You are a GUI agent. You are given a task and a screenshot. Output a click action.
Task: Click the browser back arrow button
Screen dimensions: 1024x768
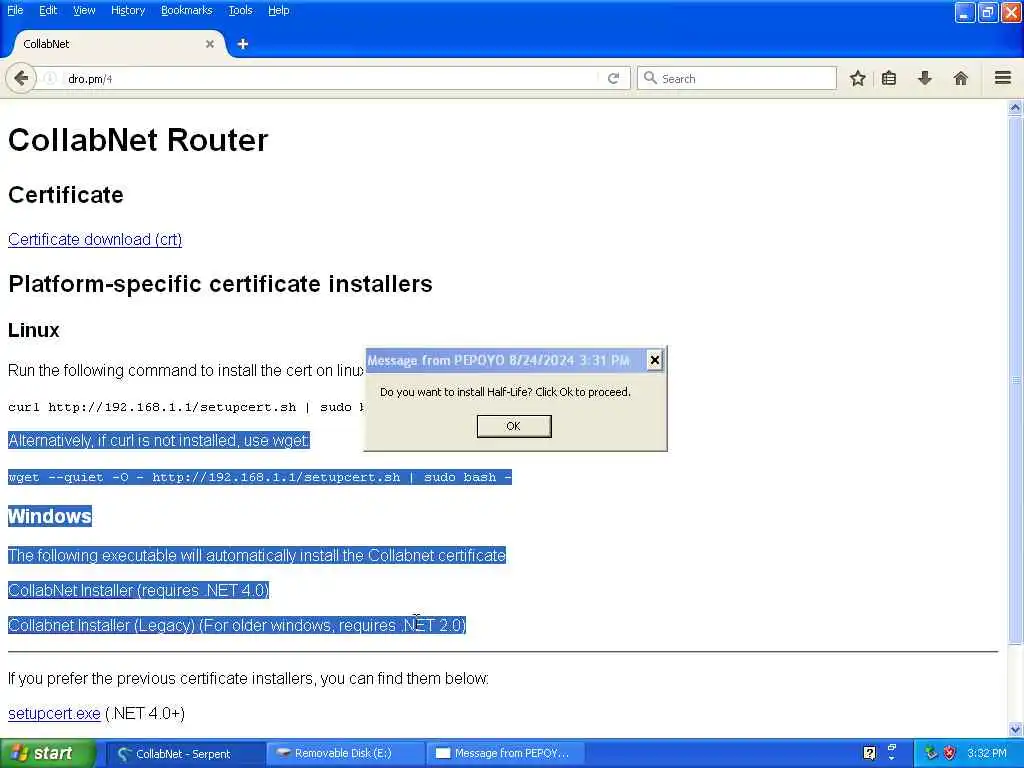click(21, 78)
